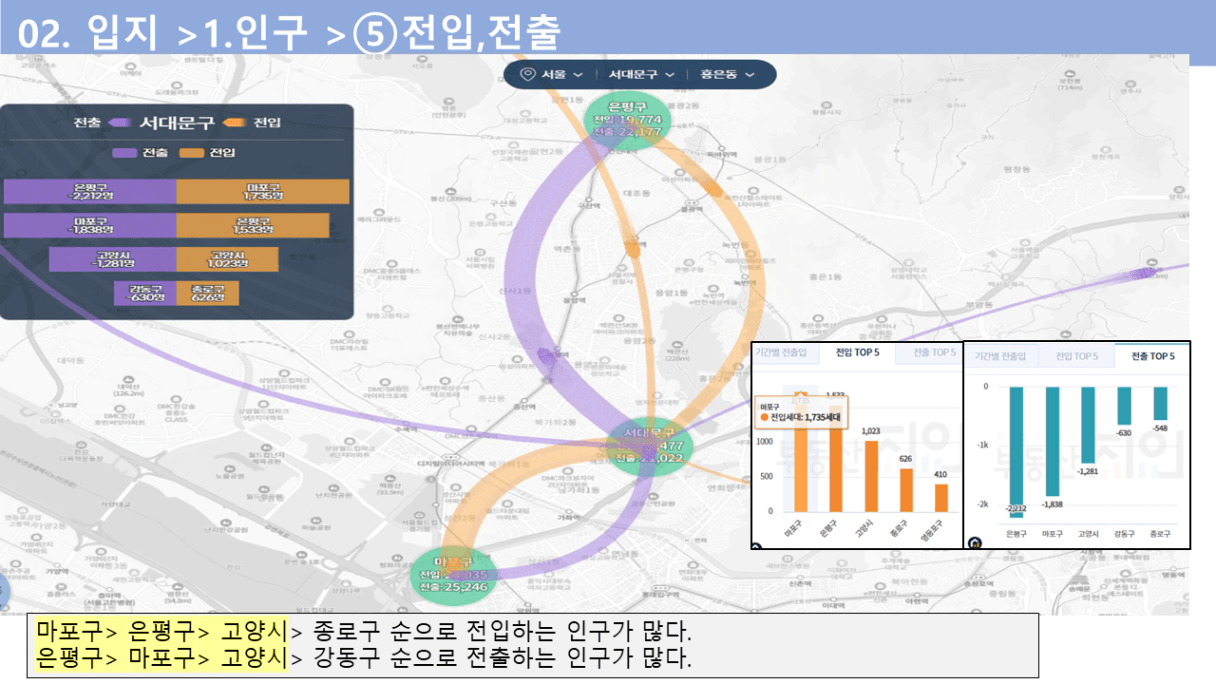This screenshot has width=1216, height=684.
Task: Select active 전입 TOP 5 tab in orange chart panel
Action: click(857, 352)
